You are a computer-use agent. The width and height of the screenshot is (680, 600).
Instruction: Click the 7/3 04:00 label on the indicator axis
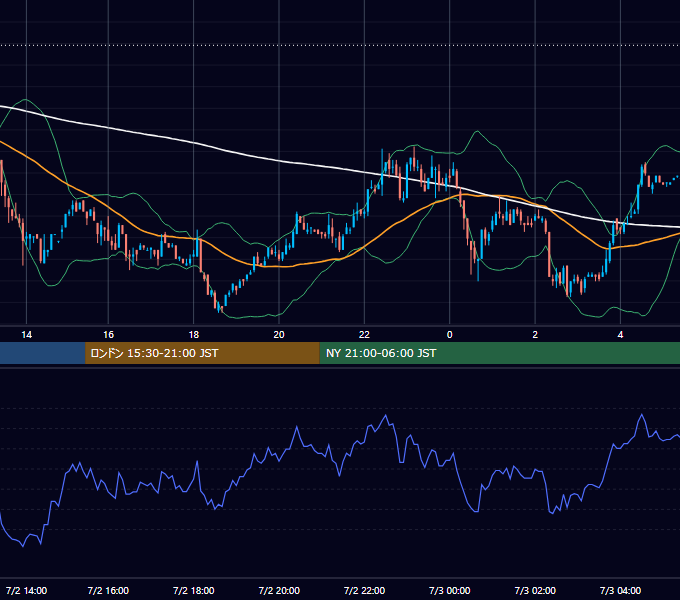[620, 590]
